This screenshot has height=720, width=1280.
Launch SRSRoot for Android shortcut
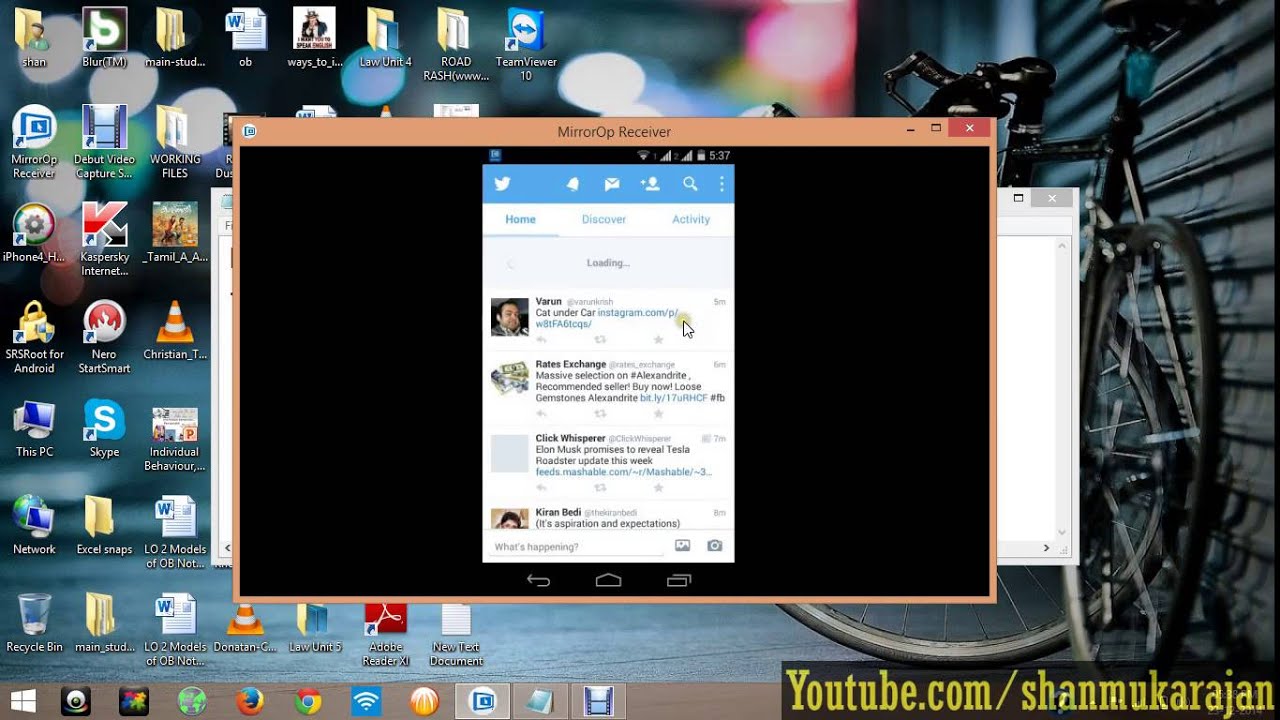point(34,338)
